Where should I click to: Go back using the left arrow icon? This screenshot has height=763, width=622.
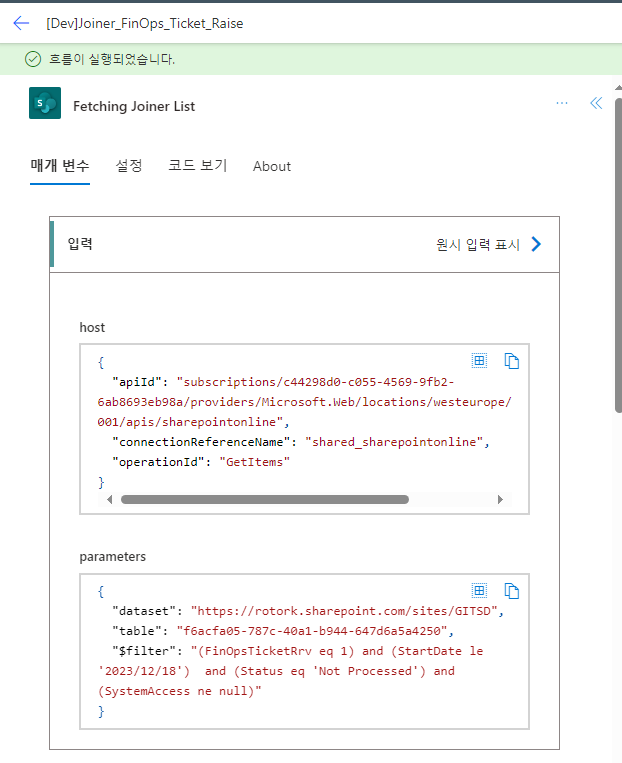[21, 23]
